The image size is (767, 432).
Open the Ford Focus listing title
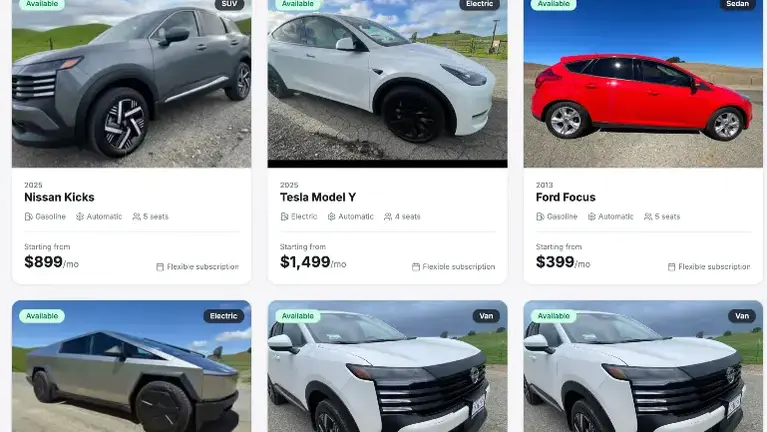(x=565, y=197)
